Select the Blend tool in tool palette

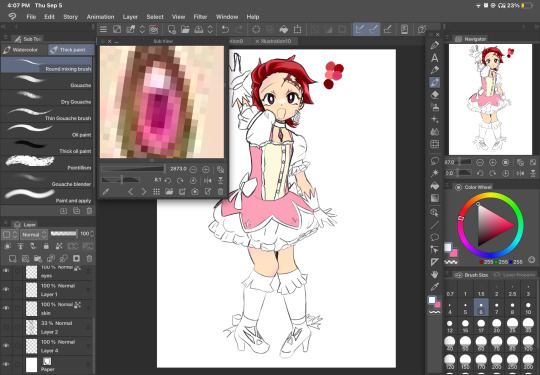point(435,132)
